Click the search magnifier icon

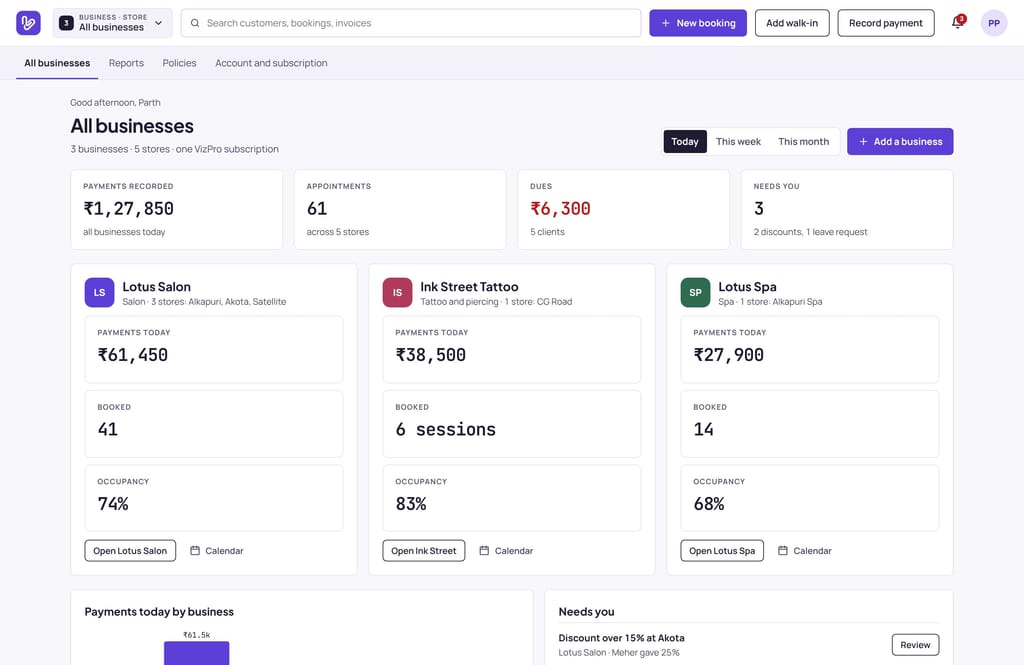click(195, 23)
